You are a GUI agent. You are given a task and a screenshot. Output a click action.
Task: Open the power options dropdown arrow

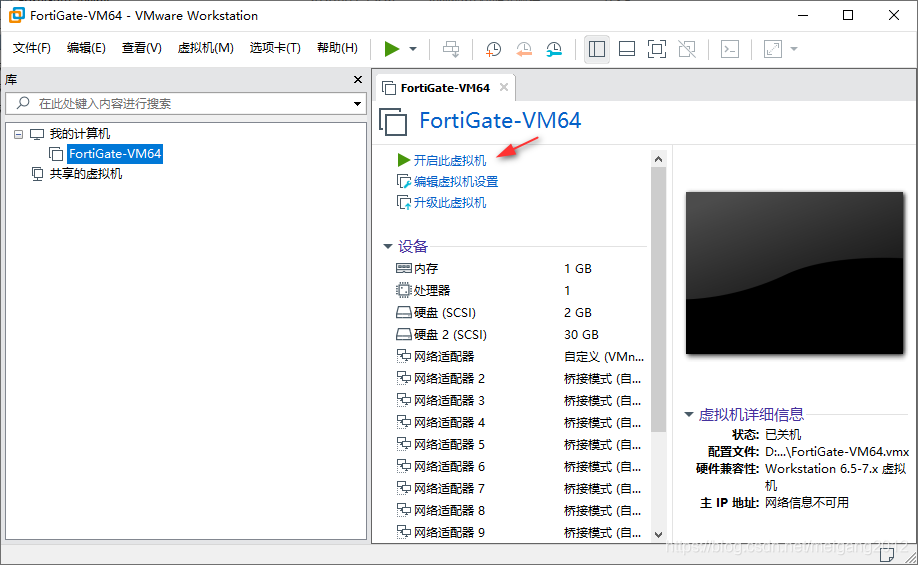pos(413,49)
